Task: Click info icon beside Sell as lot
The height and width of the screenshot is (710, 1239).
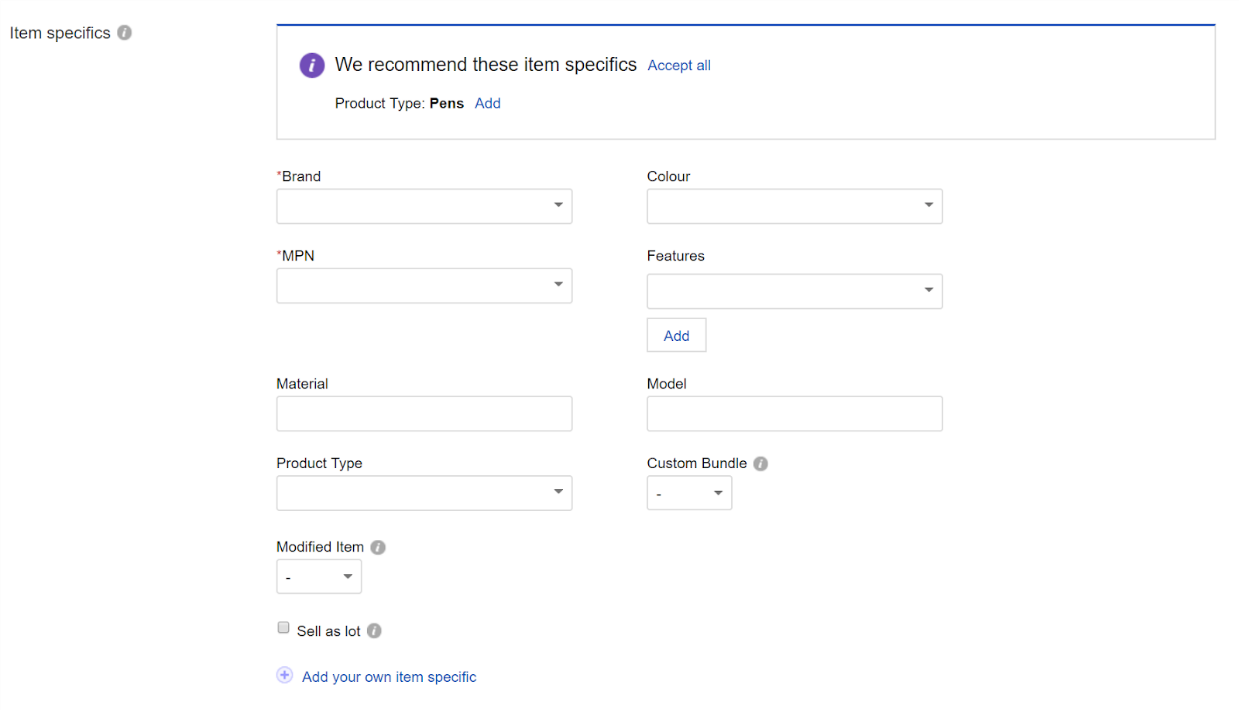Action: coord(374,631)
